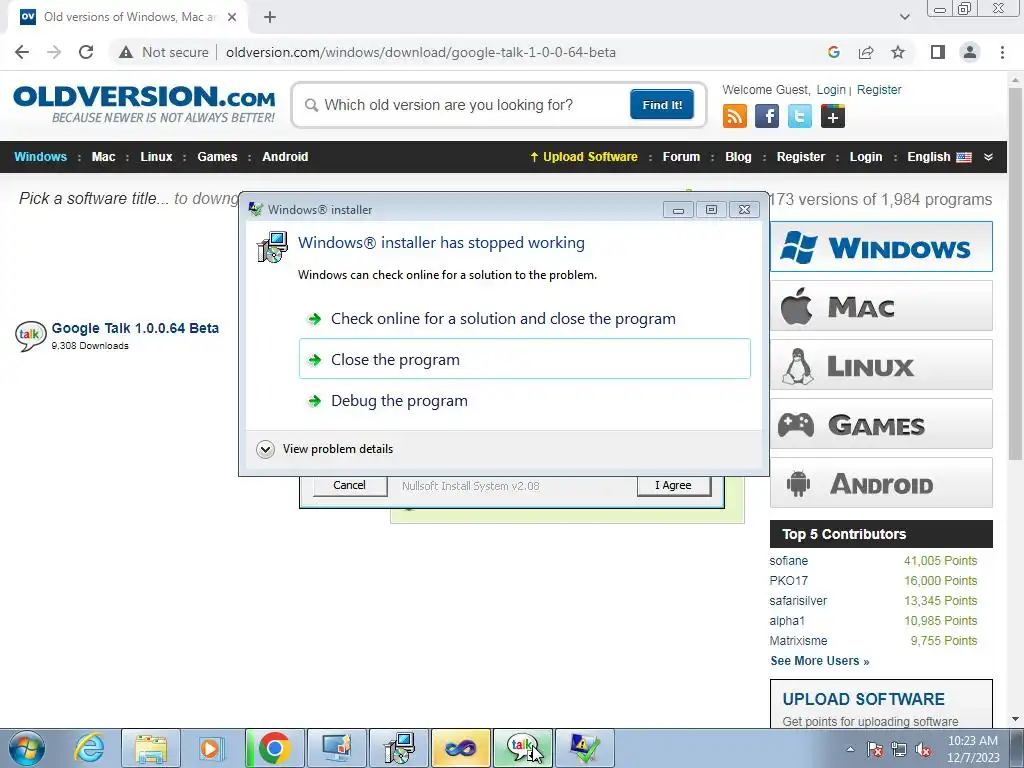Expand View problem details
The height and width of the screenshot is (768, 1024).
point(325,449)
